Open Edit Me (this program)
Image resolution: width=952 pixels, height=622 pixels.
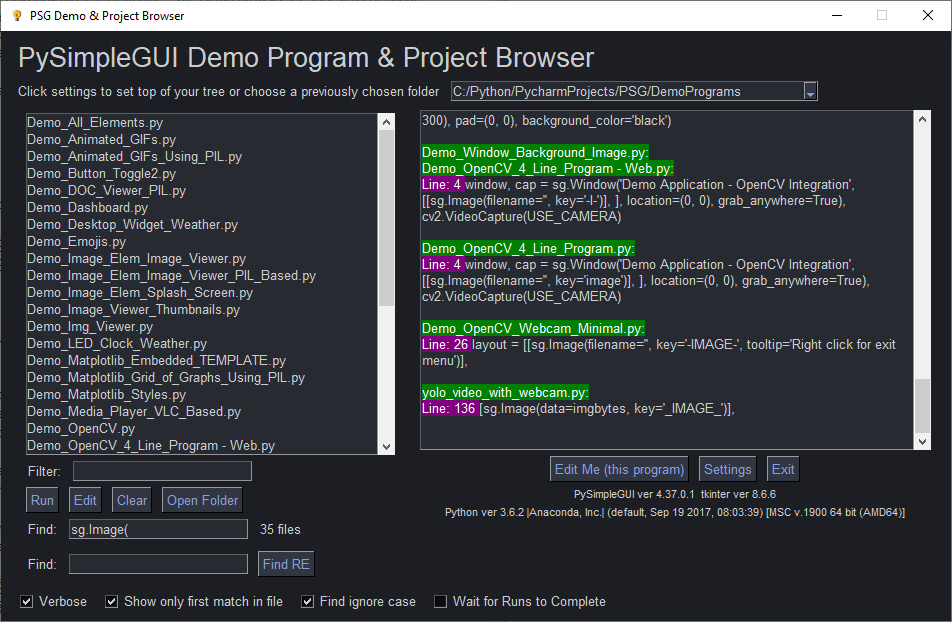click(x=620, y=469)
